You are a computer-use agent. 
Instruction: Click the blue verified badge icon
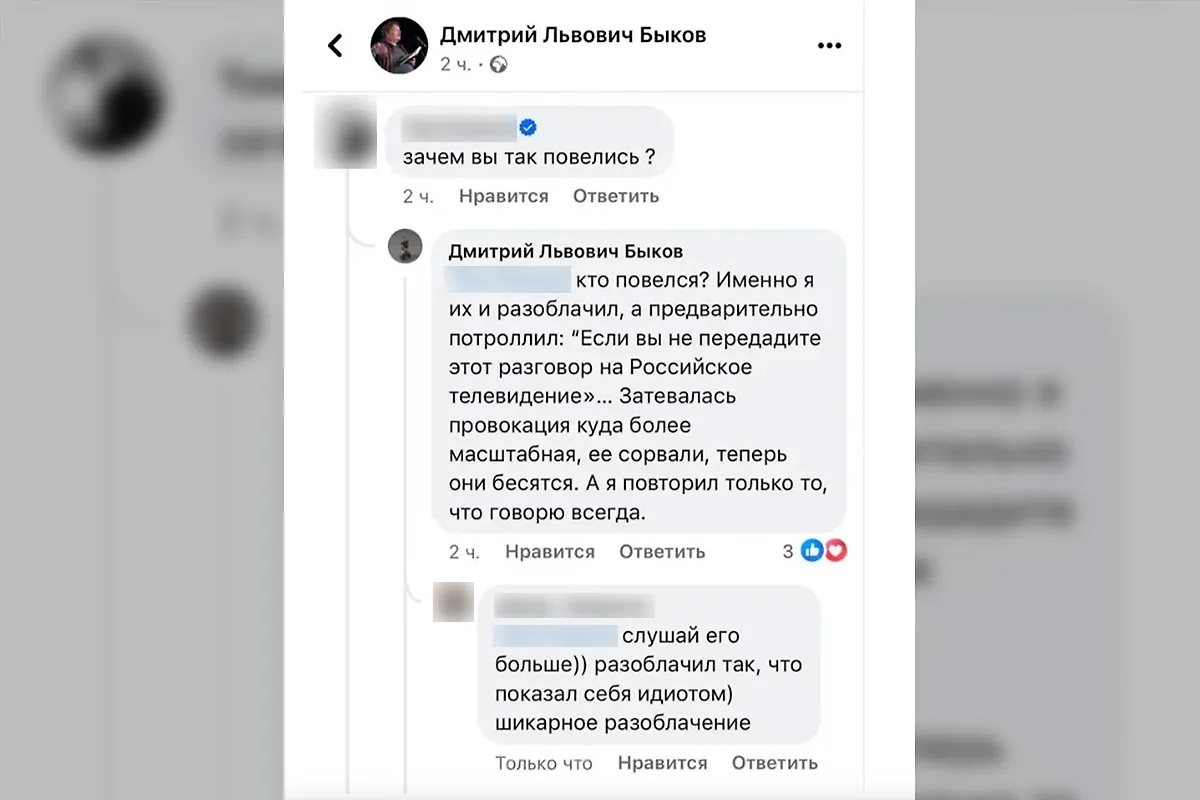click(x=529, y=127)
